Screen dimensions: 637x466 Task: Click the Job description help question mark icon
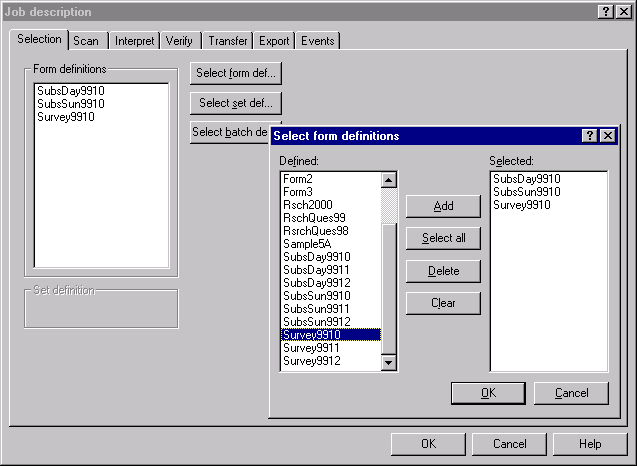pos(606,11)
